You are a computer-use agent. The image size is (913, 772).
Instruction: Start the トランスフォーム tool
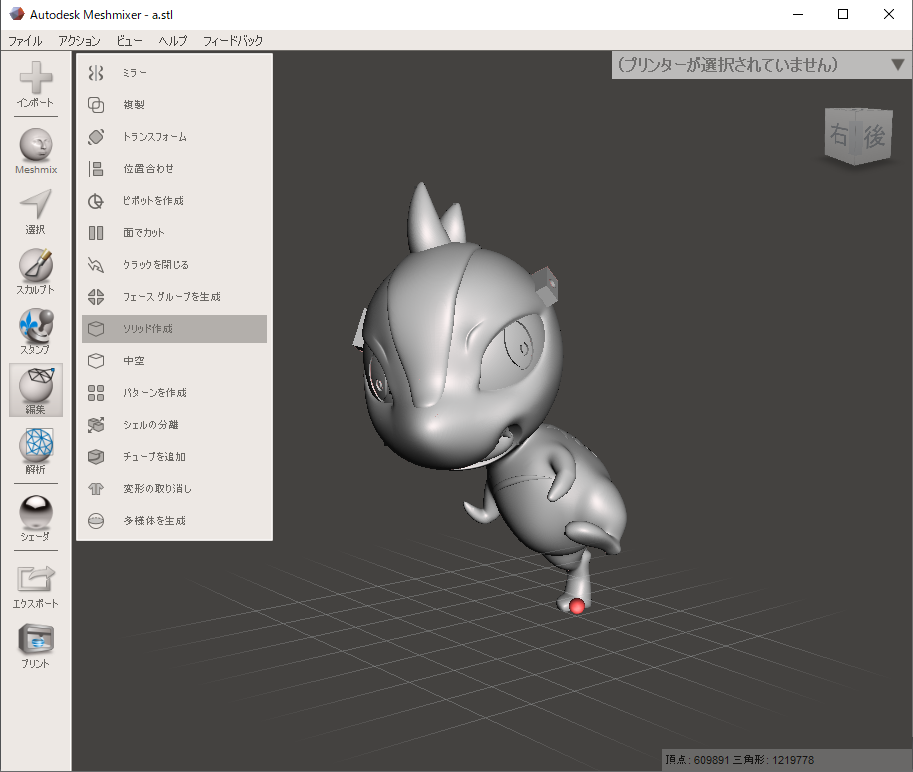tap(174, 137)
